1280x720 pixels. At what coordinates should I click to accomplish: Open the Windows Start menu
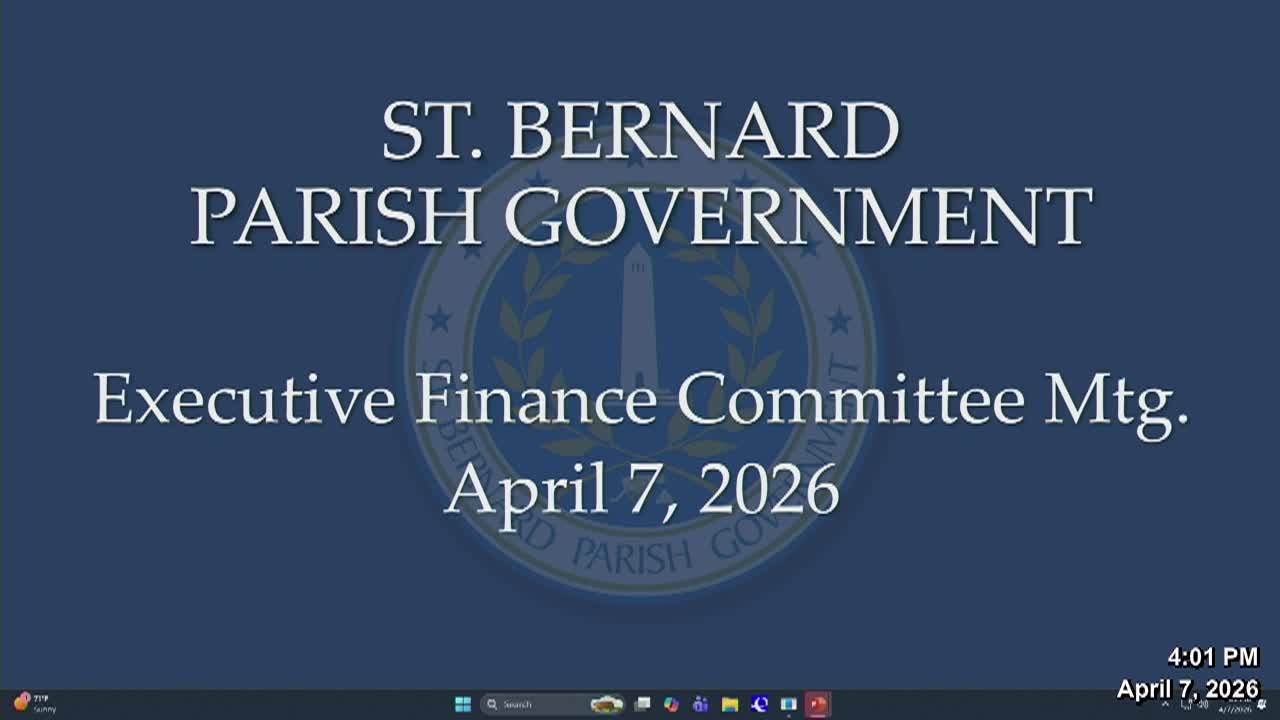point(463,704)
